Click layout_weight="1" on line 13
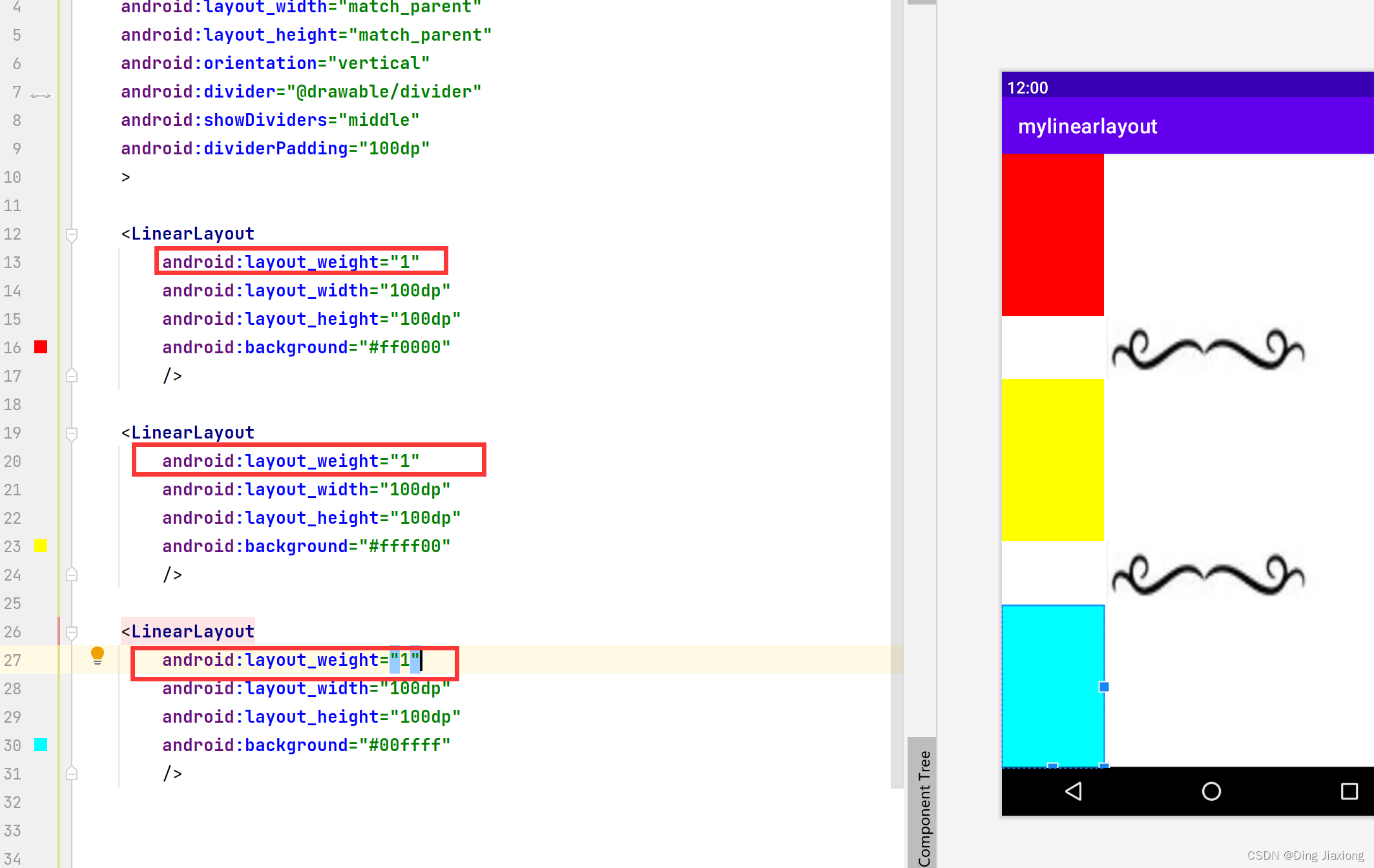The image size is (1374, 868). click(291, 262)
